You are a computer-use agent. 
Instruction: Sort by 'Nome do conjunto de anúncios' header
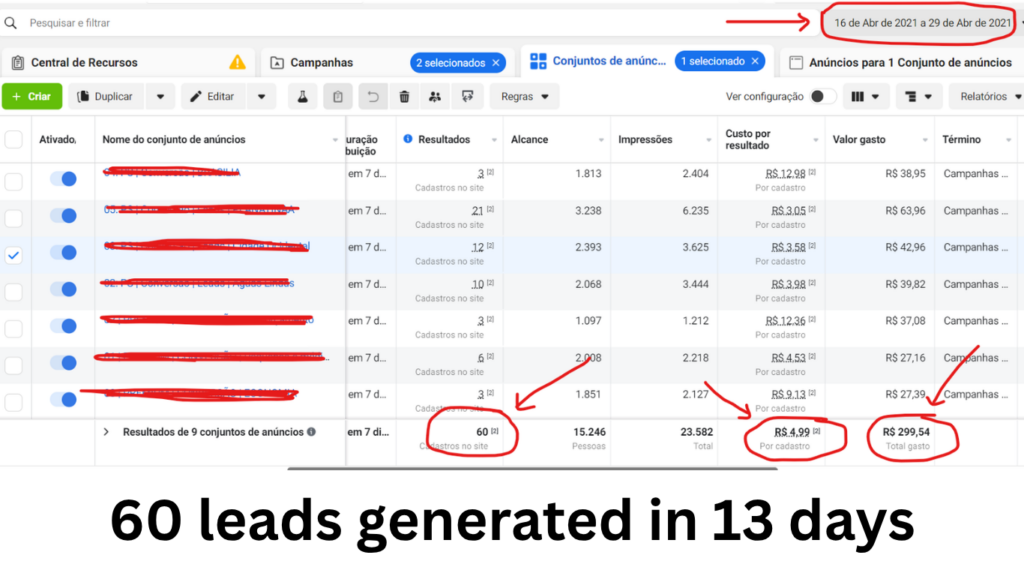pos(174,139)
